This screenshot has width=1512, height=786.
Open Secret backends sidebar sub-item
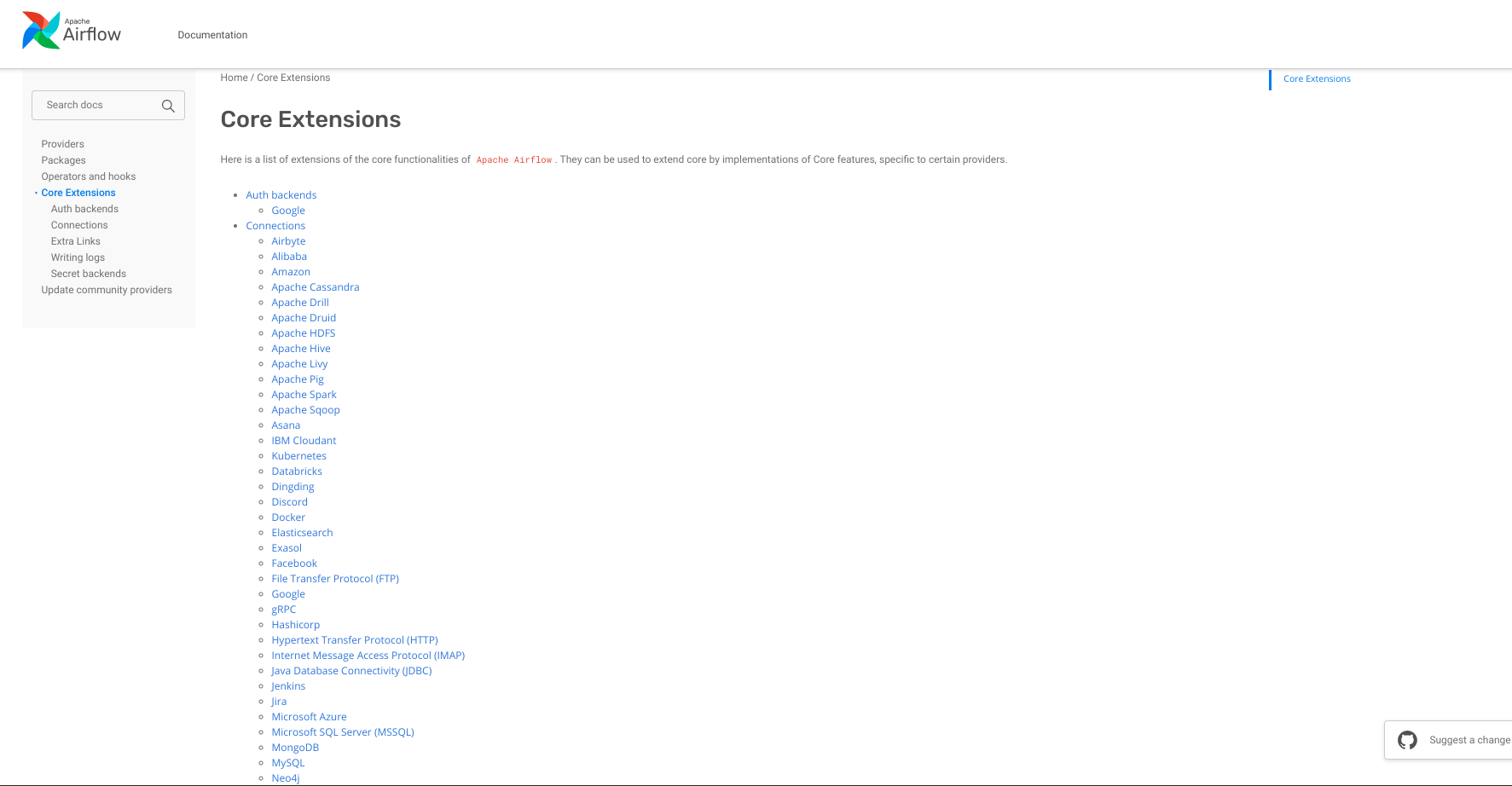89,274
